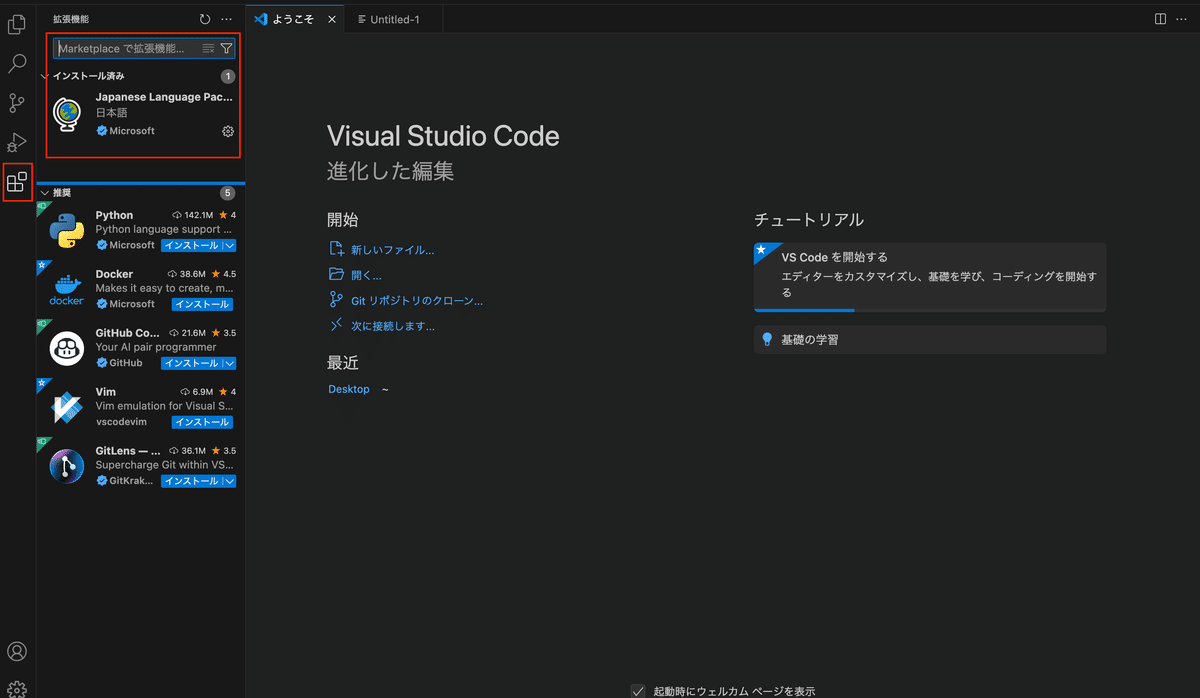Open the Extensions view icon
The width and height of the screenshot is (1200, 698).
[17, 182]
